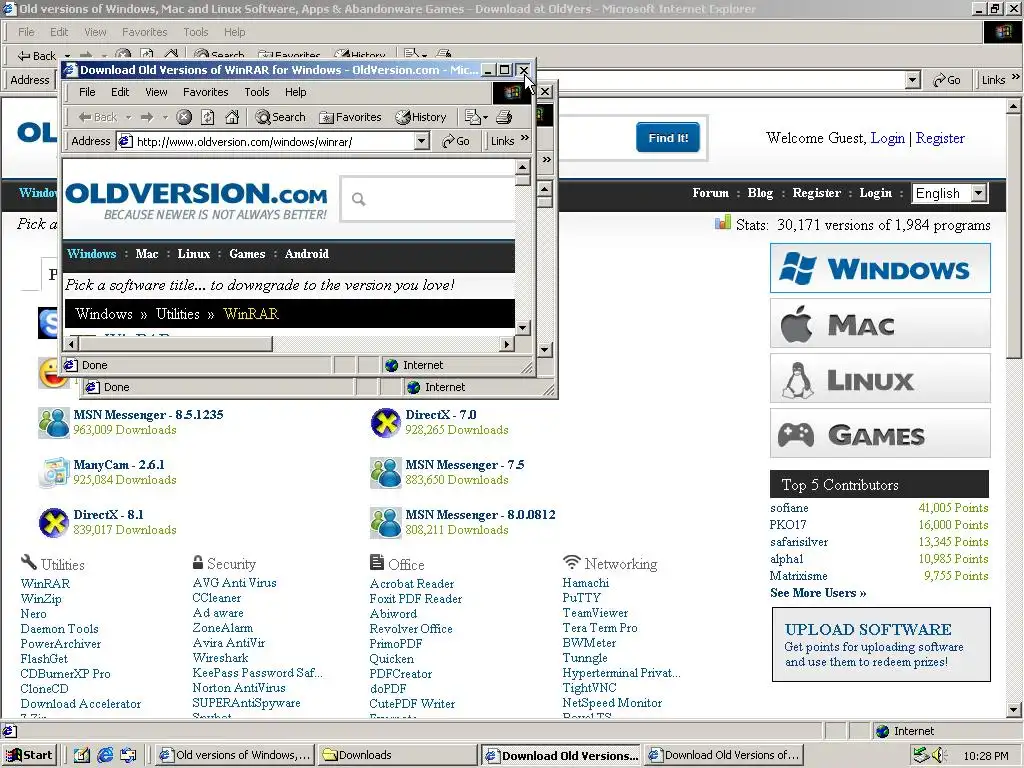
Task: Click horizontal scrollbar thumb in WinRAR popup
Action: click(x=176, y=344)
